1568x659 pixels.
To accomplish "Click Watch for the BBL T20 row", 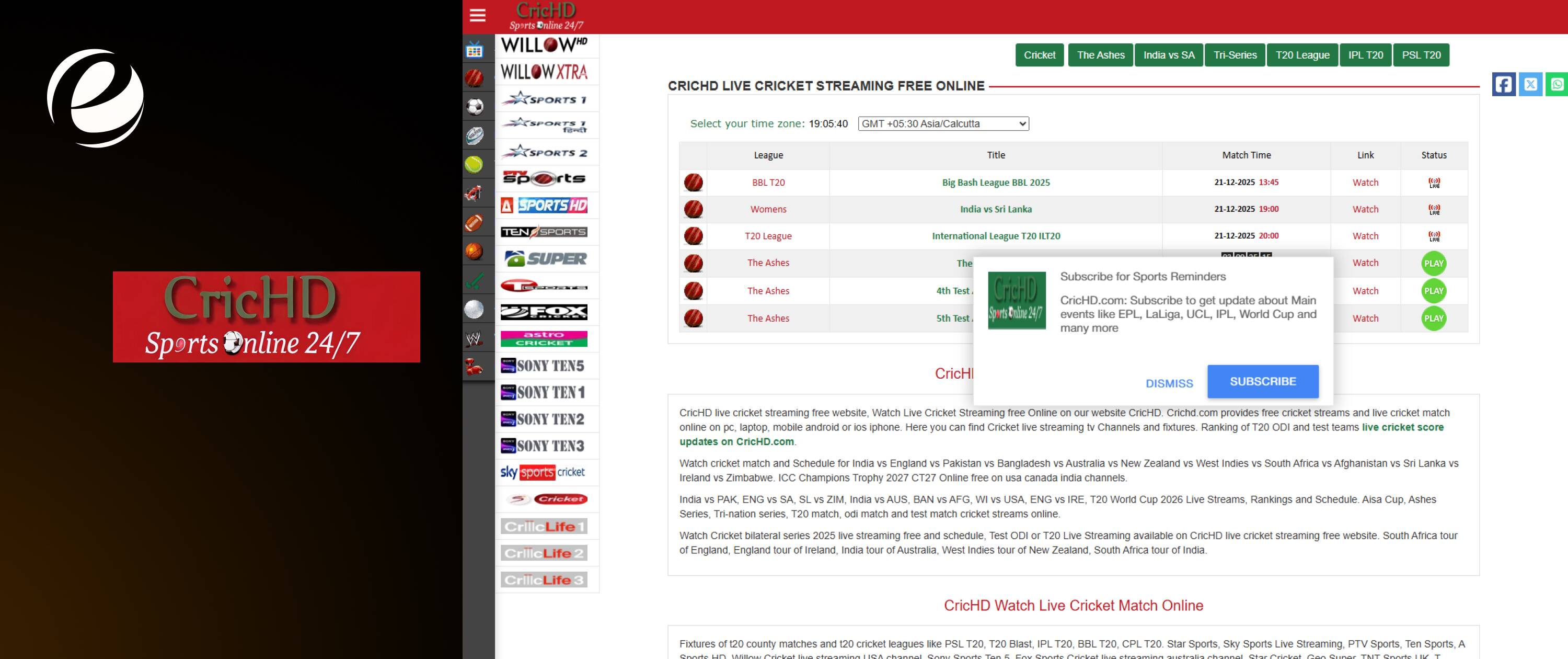I will 1365,182.
